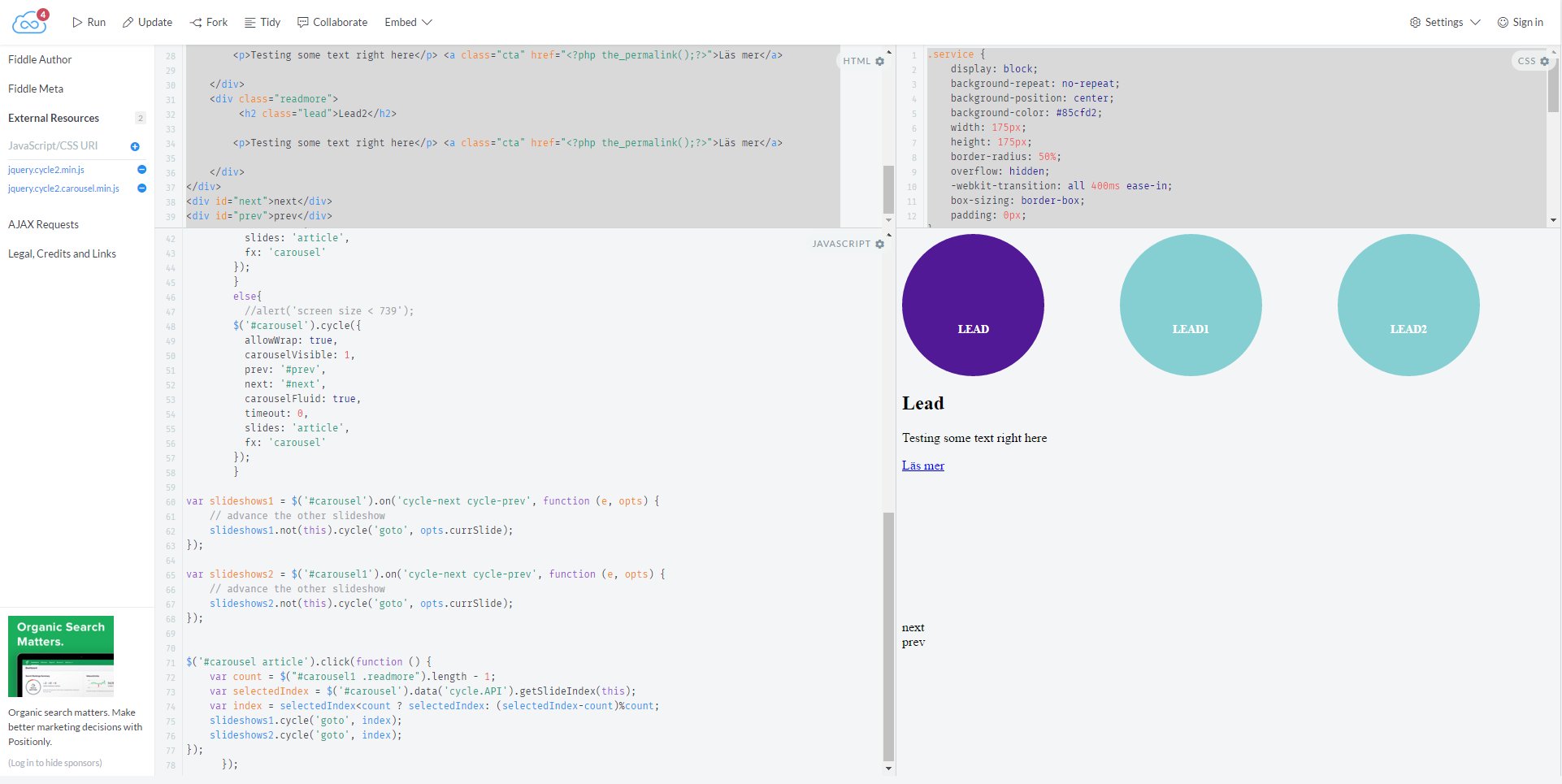Remove the jquery.cycle2.min.js resource
This screenshot has height=784, width=1562.
tap(141, 170)
